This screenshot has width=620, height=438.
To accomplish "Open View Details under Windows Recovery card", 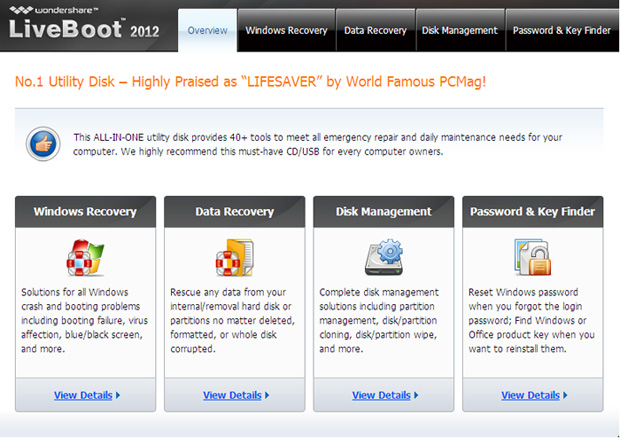I will click(x=83, y=395).
